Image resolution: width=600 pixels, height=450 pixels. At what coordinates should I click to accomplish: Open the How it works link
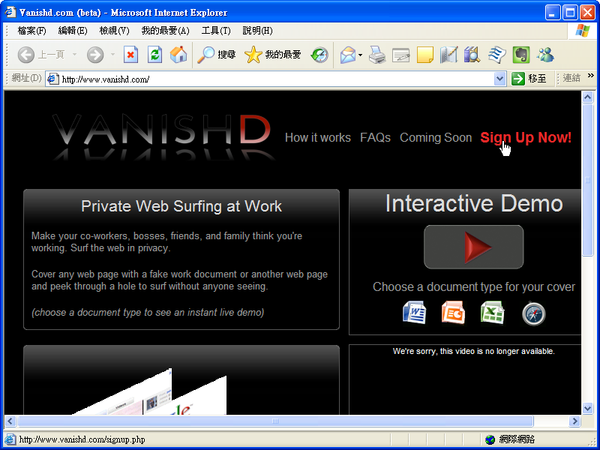click(318, 138)
